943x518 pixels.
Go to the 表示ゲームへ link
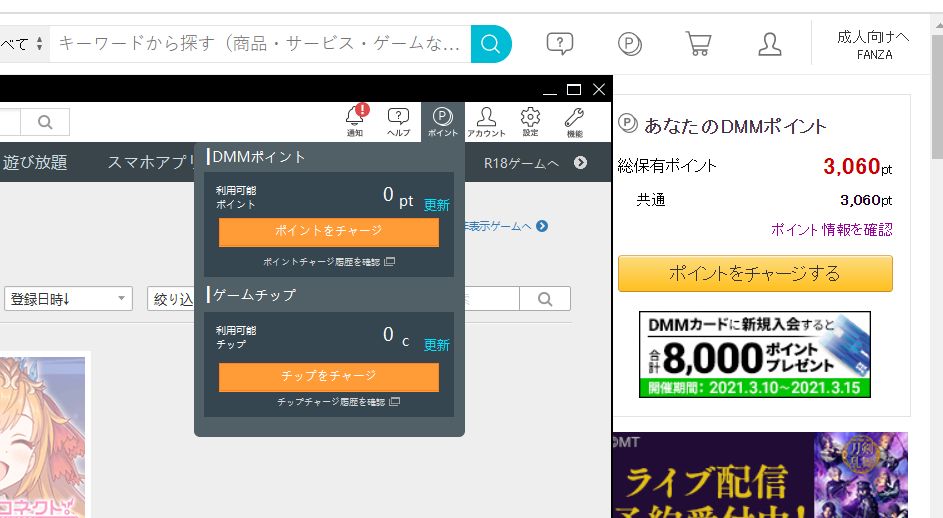[497, 226]
